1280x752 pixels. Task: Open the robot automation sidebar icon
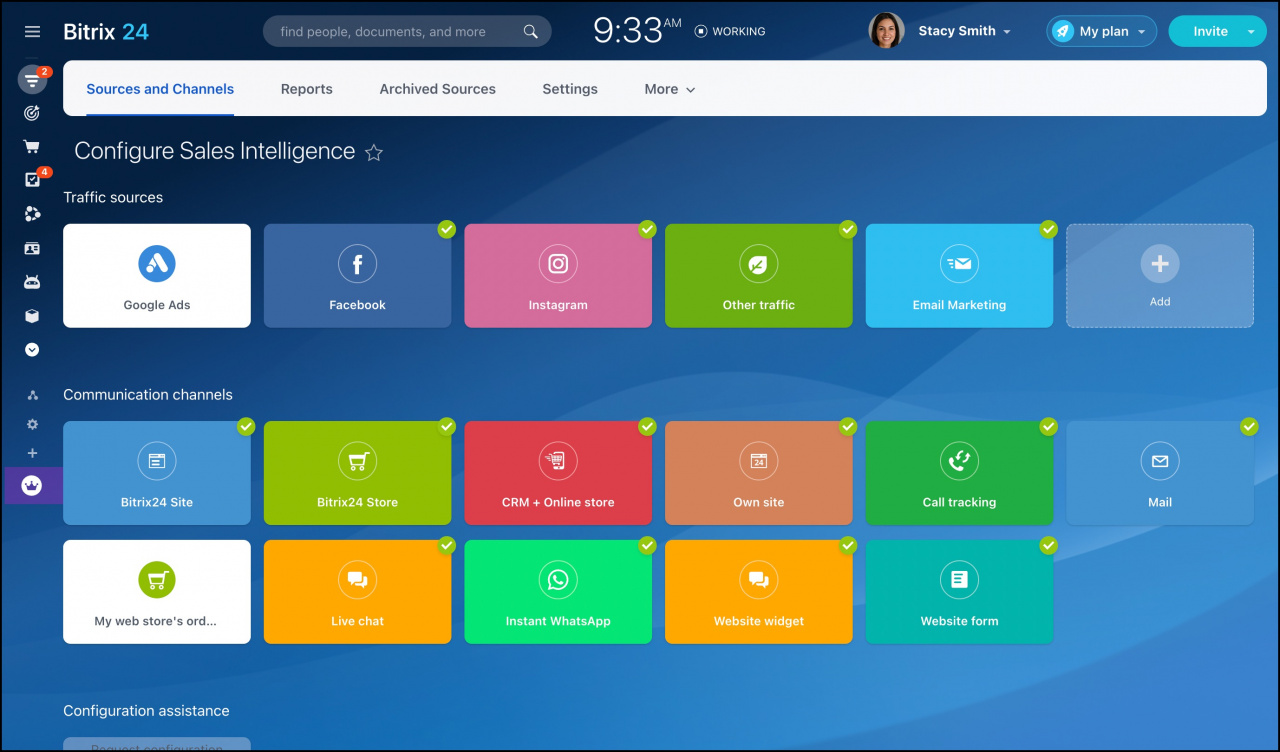coord(32,282)
